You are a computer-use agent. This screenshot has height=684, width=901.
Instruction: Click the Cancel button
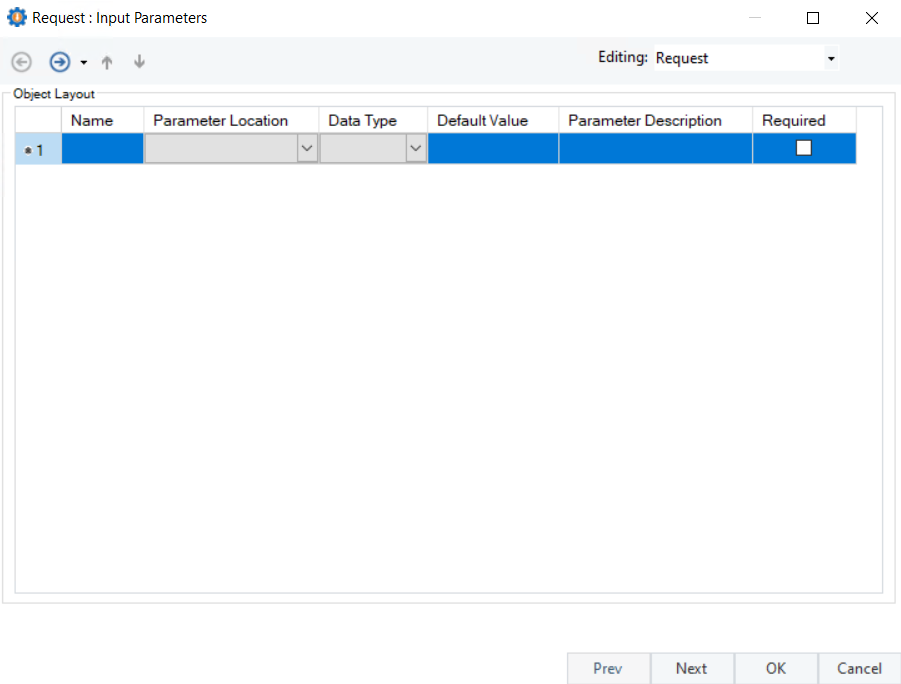pos(859,668)
